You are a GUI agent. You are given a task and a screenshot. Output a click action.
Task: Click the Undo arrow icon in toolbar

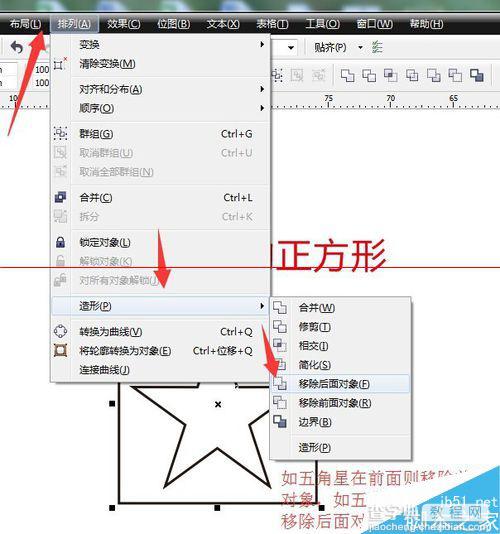pyautogui.click(x=17, y=47)
